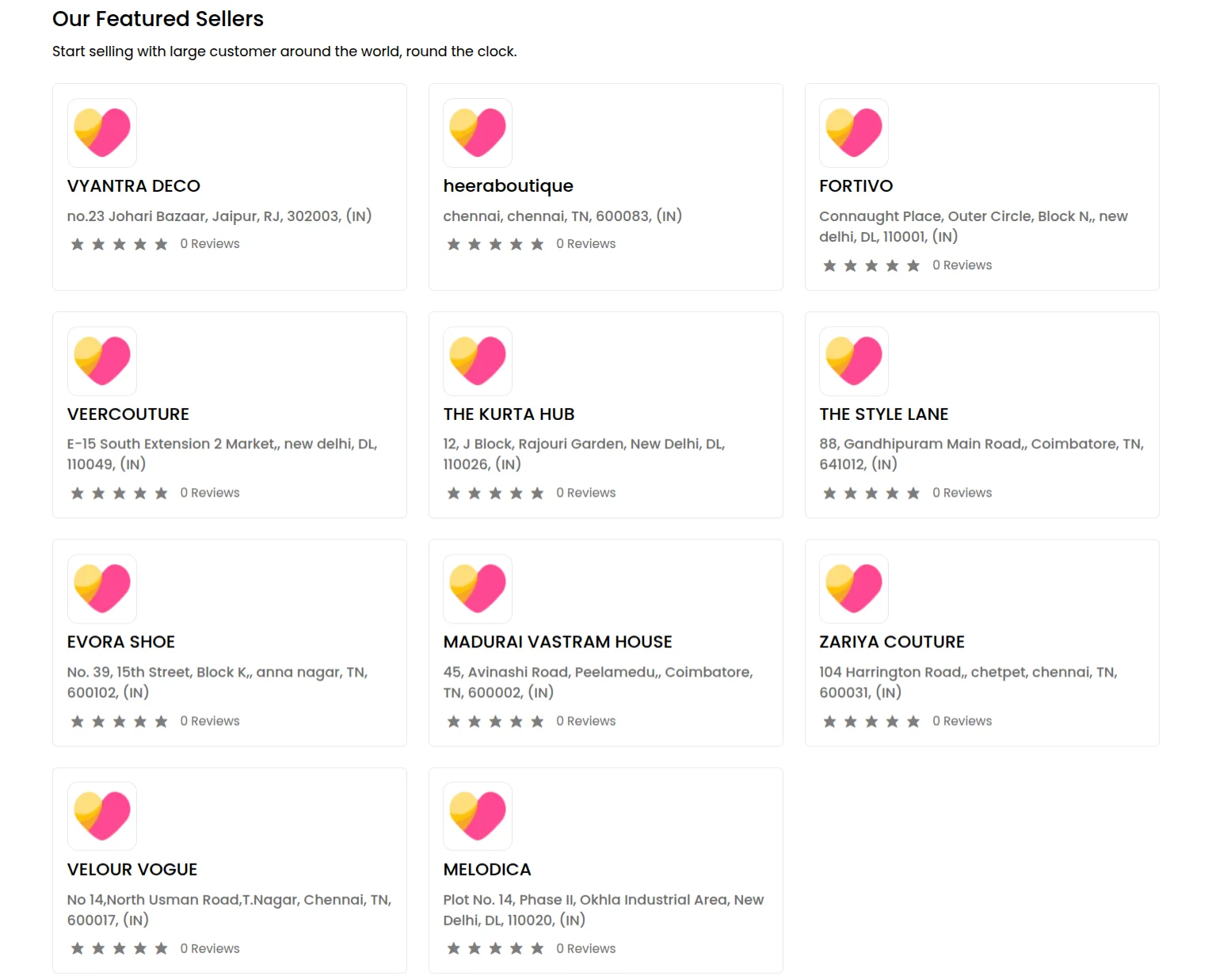Click 0 Reviews under THE KURTA HUB
This screenshot has height=980, width=1212.
click(585, 493)
